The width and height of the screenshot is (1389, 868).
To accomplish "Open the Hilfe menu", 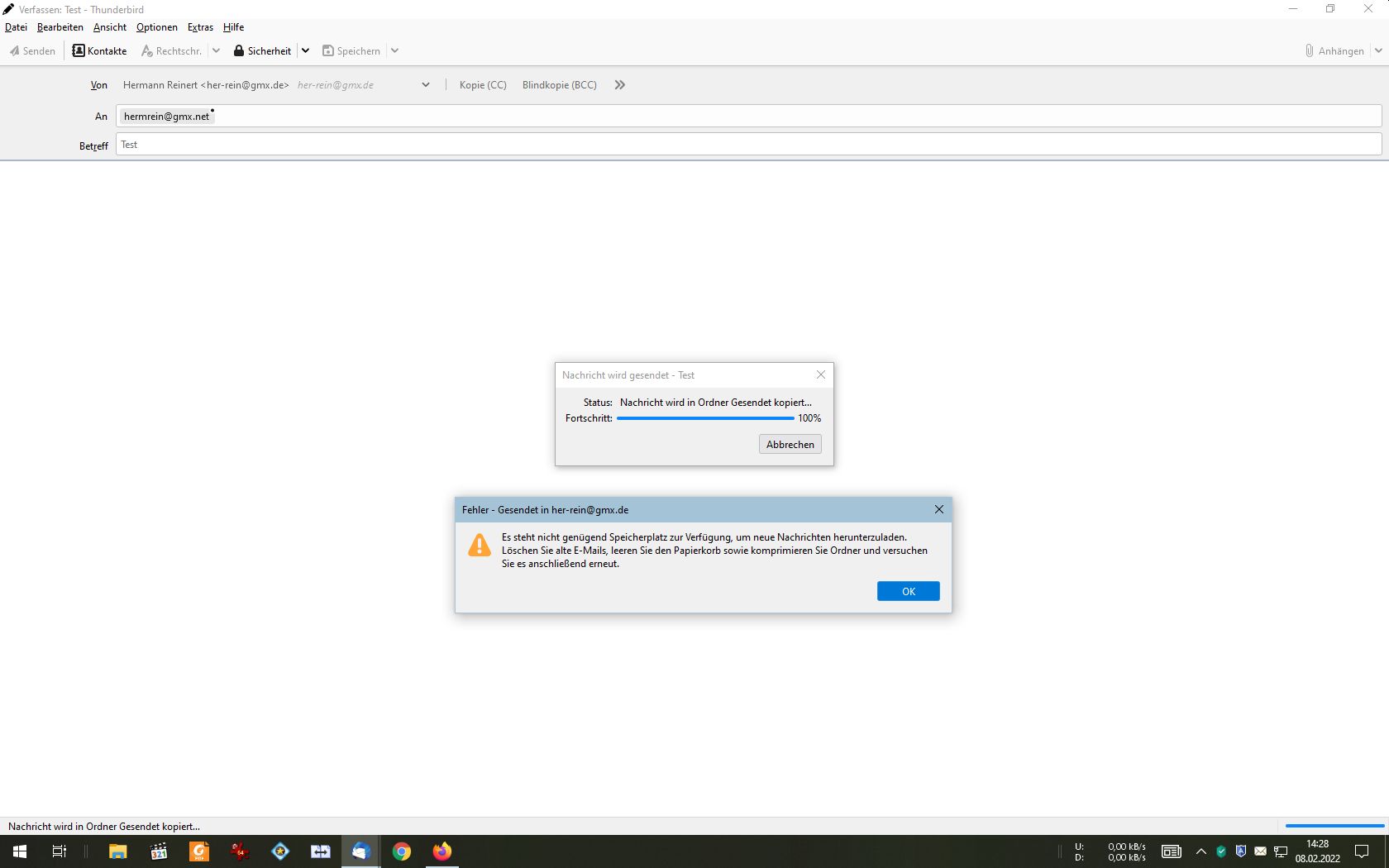I will 233,27.
